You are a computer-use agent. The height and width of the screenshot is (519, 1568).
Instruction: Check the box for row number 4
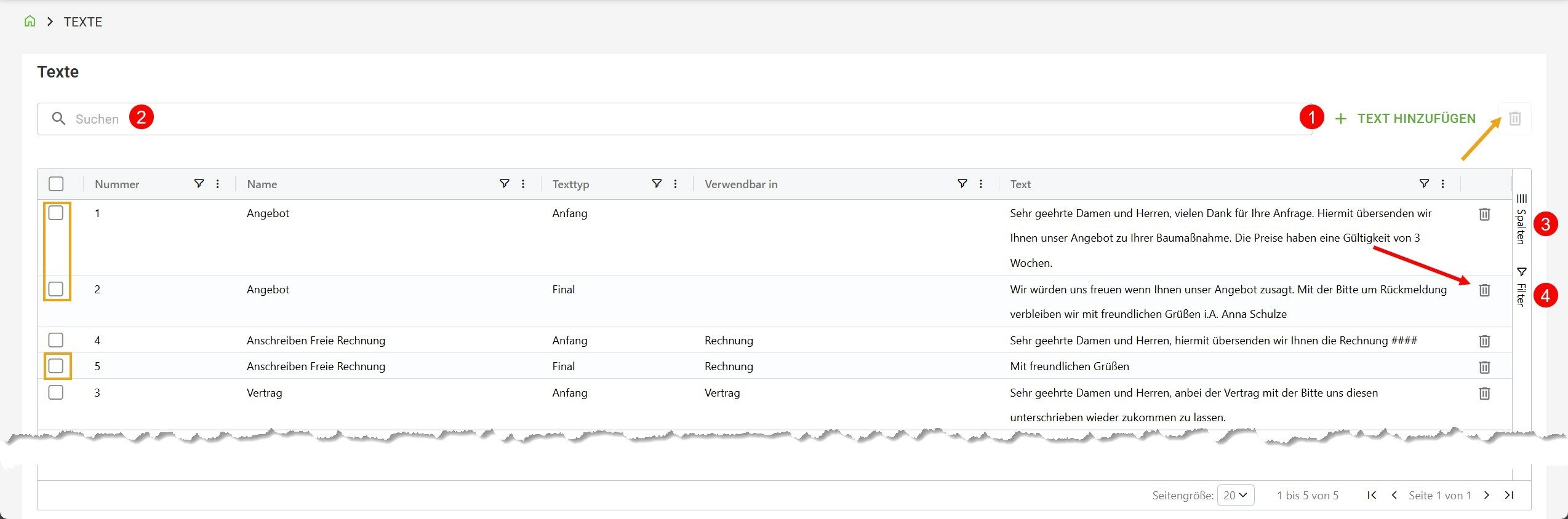pos(56,340)
